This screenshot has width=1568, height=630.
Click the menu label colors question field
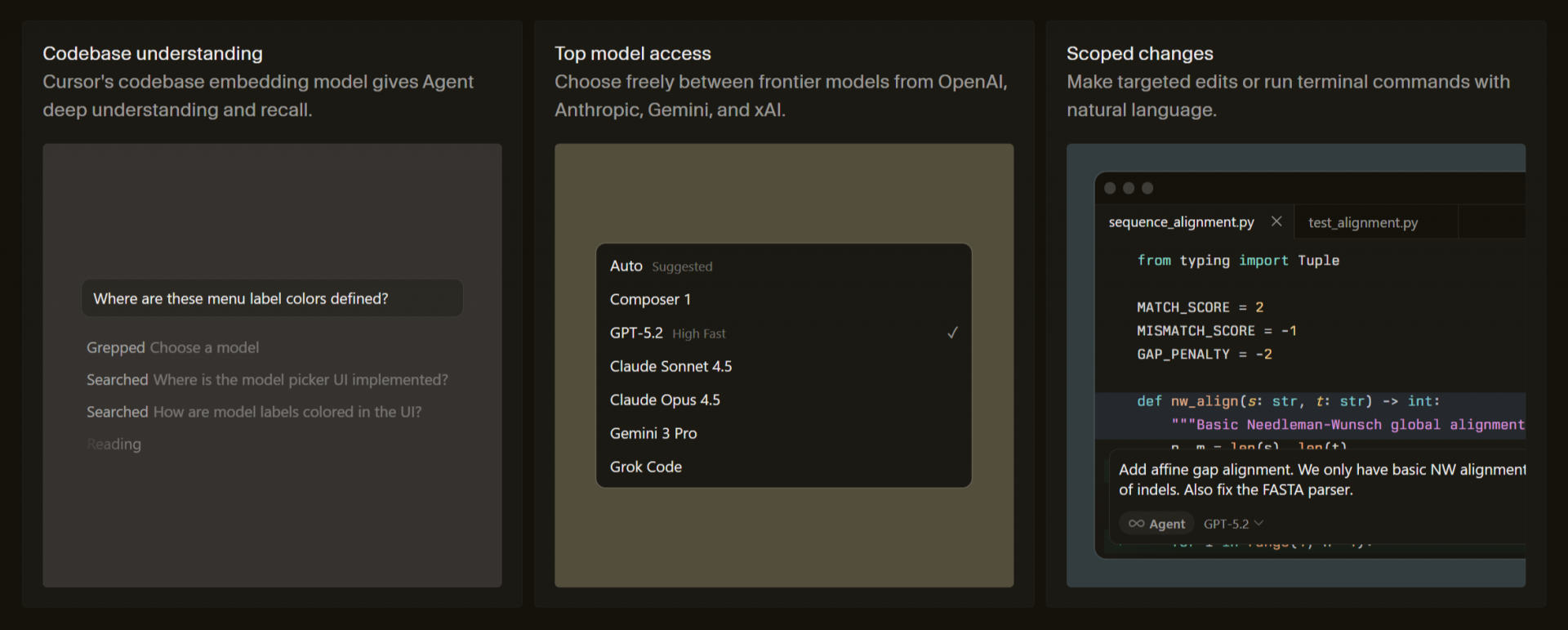(x=272, y=298)
